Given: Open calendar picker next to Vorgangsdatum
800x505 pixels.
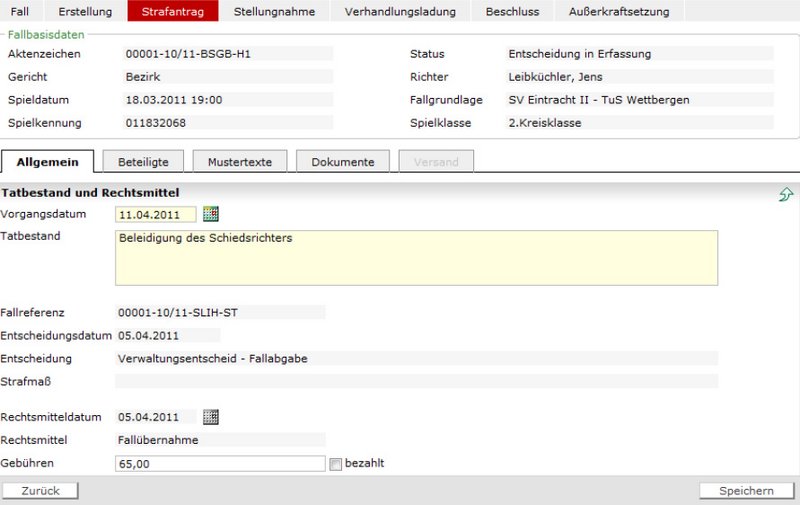Looking at the screenshot, I should 210,214.
